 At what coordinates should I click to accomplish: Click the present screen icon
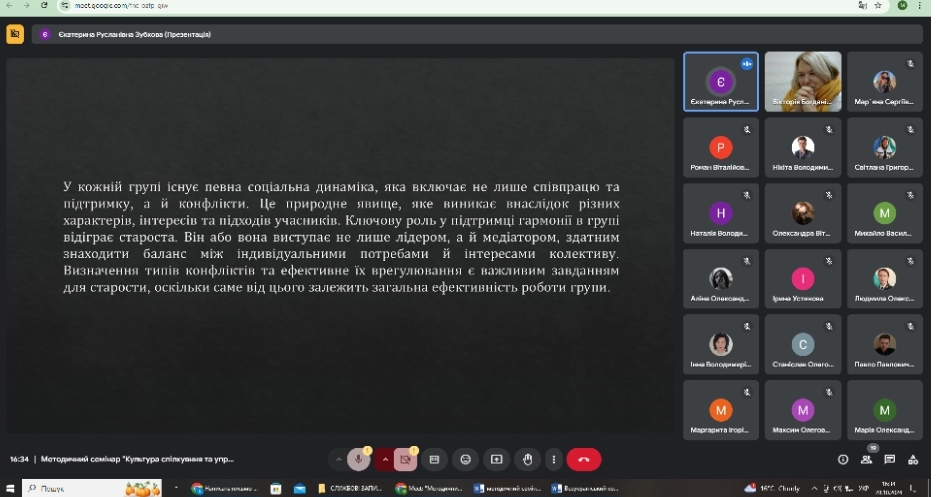(496, 459)
